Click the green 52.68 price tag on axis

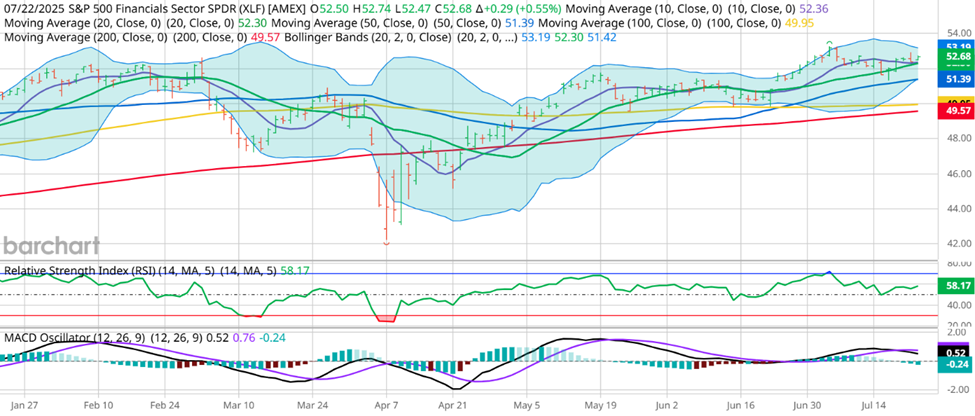tap(954, 57)
